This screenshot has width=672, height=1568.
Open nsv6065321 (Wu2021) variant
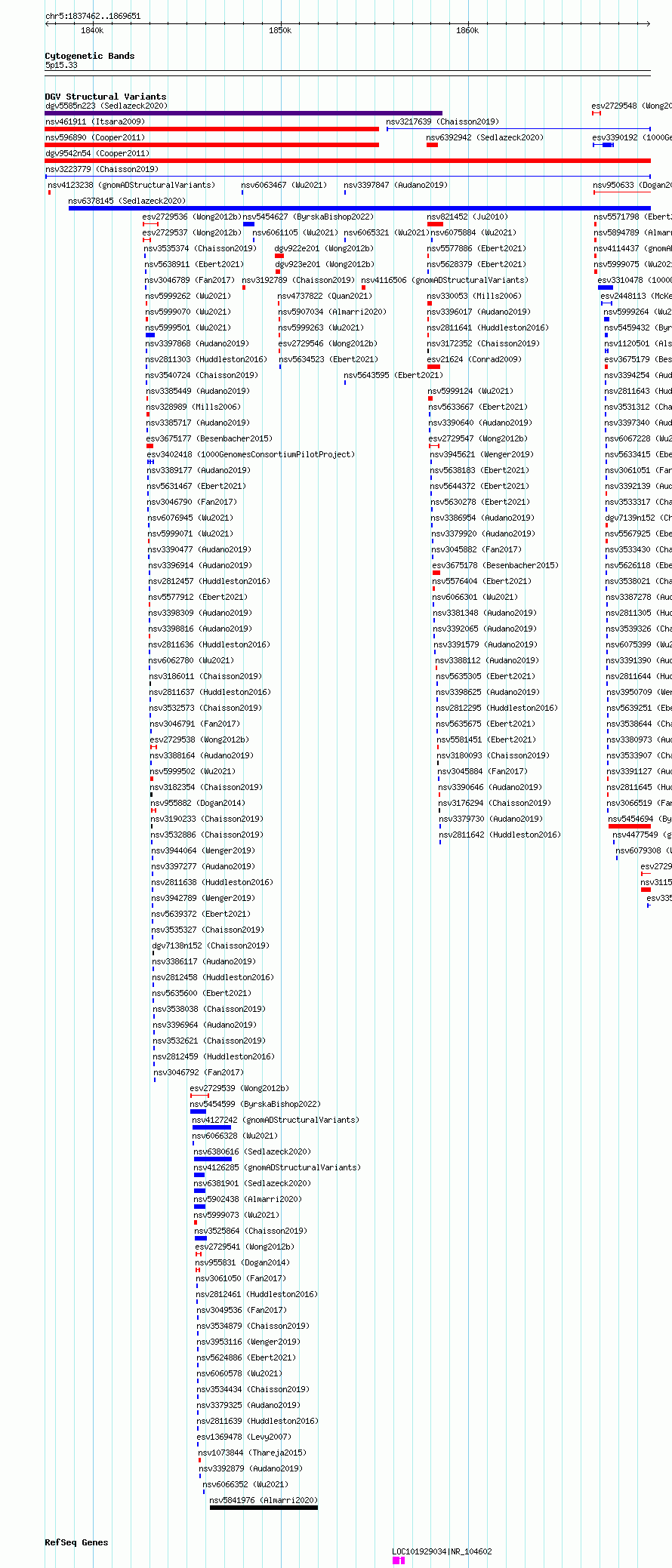[x=387, y=232]
